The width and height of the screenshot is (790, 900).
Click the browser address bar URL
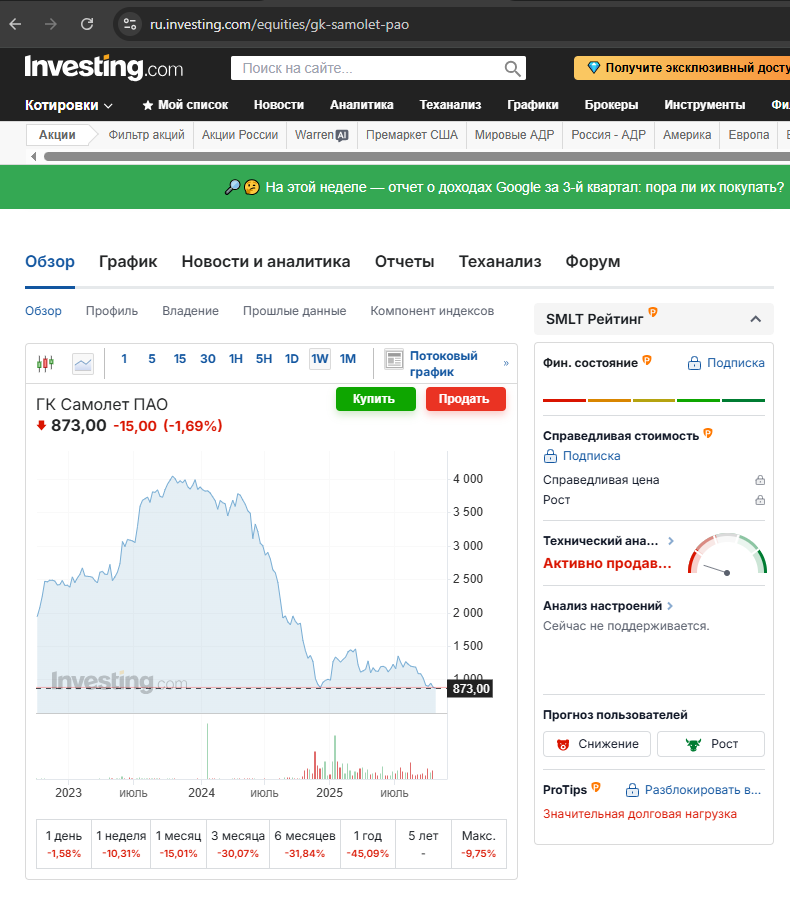pos(280,24)
